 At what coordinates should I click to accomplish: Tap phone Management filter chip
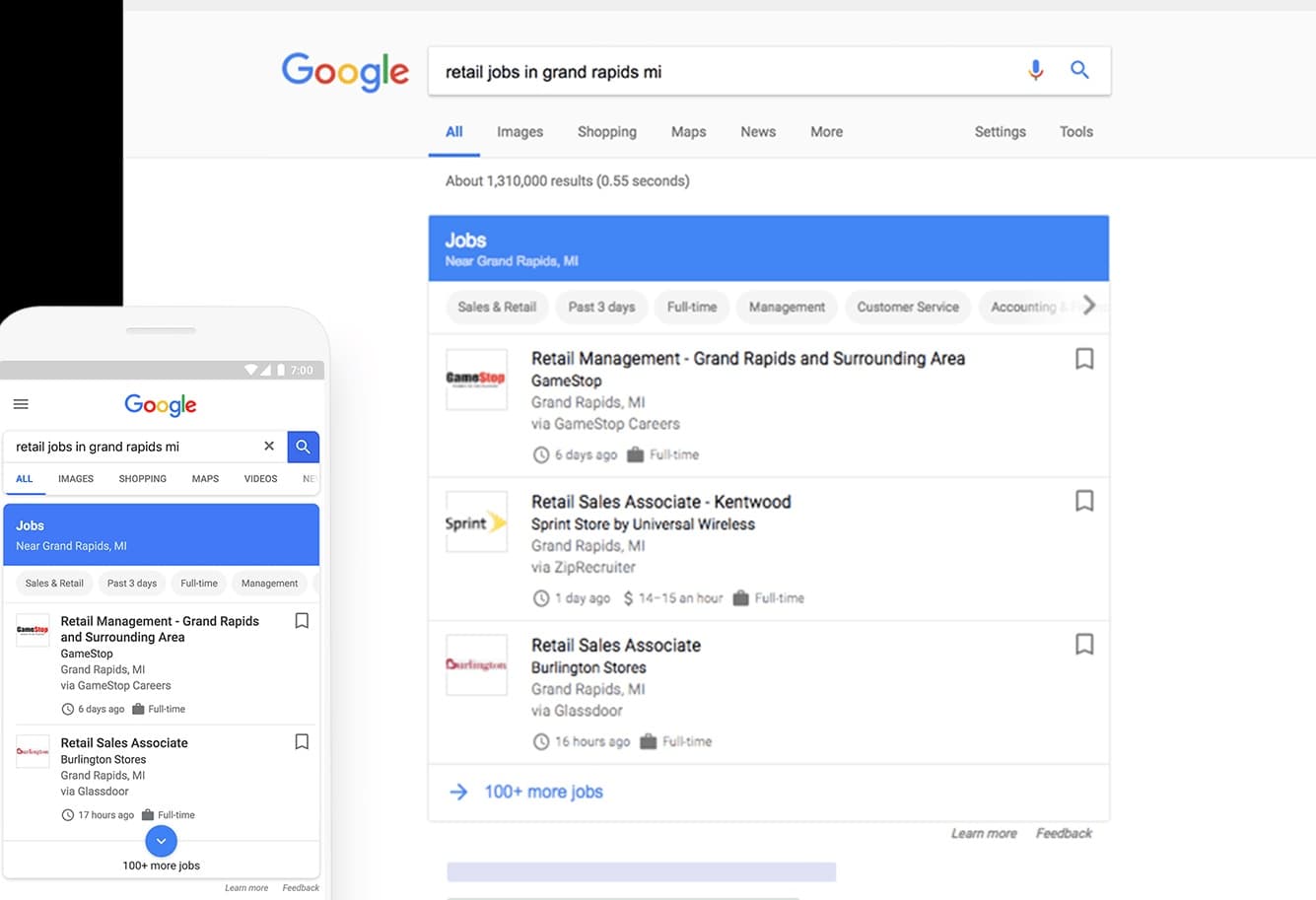click(x=269, y=584)
